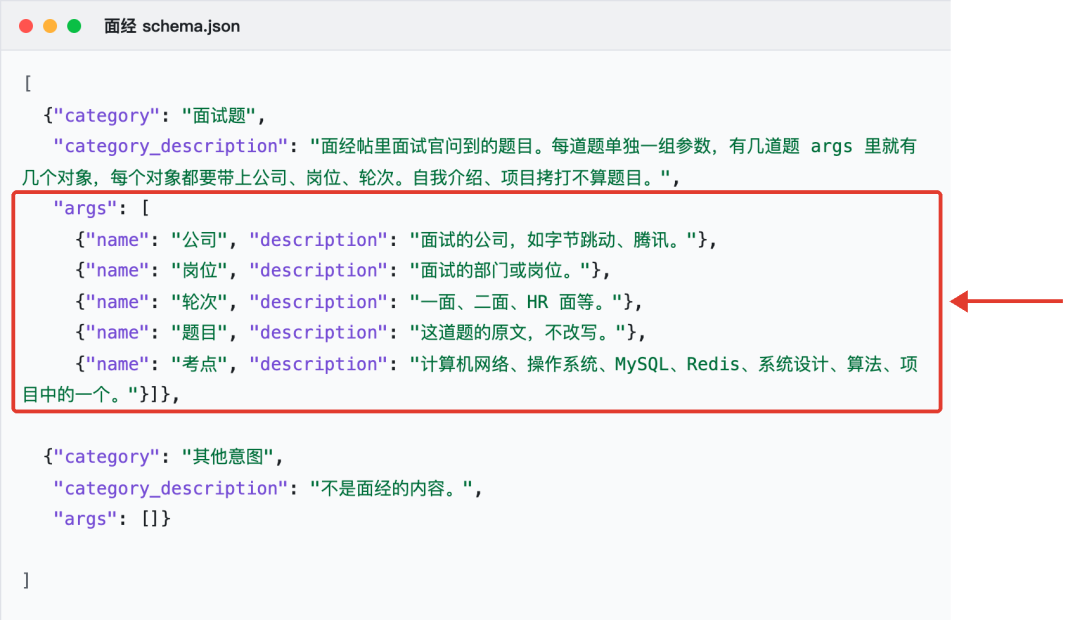This screenshot has width=1080, height=620.
Task: Click the name value "公司" in args
Action: point(199,240)
